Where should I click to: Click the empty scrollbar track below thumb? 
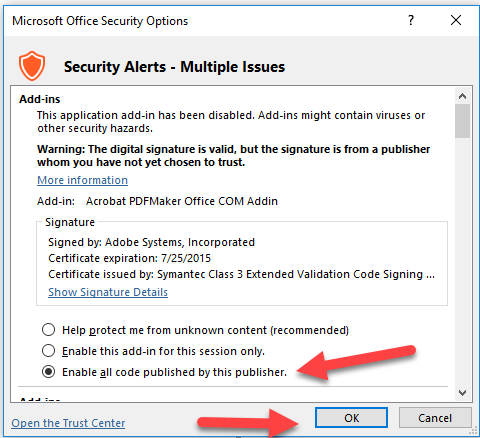[x=462, y=262]
